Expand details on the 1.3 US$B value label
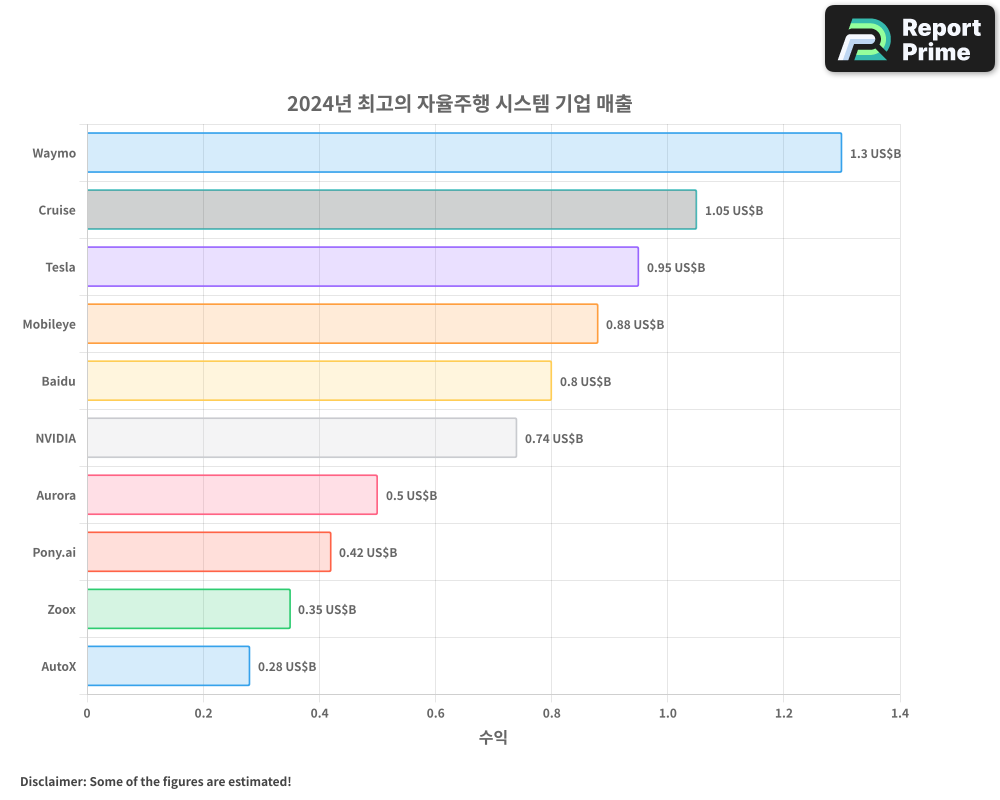 coord(874,153)
